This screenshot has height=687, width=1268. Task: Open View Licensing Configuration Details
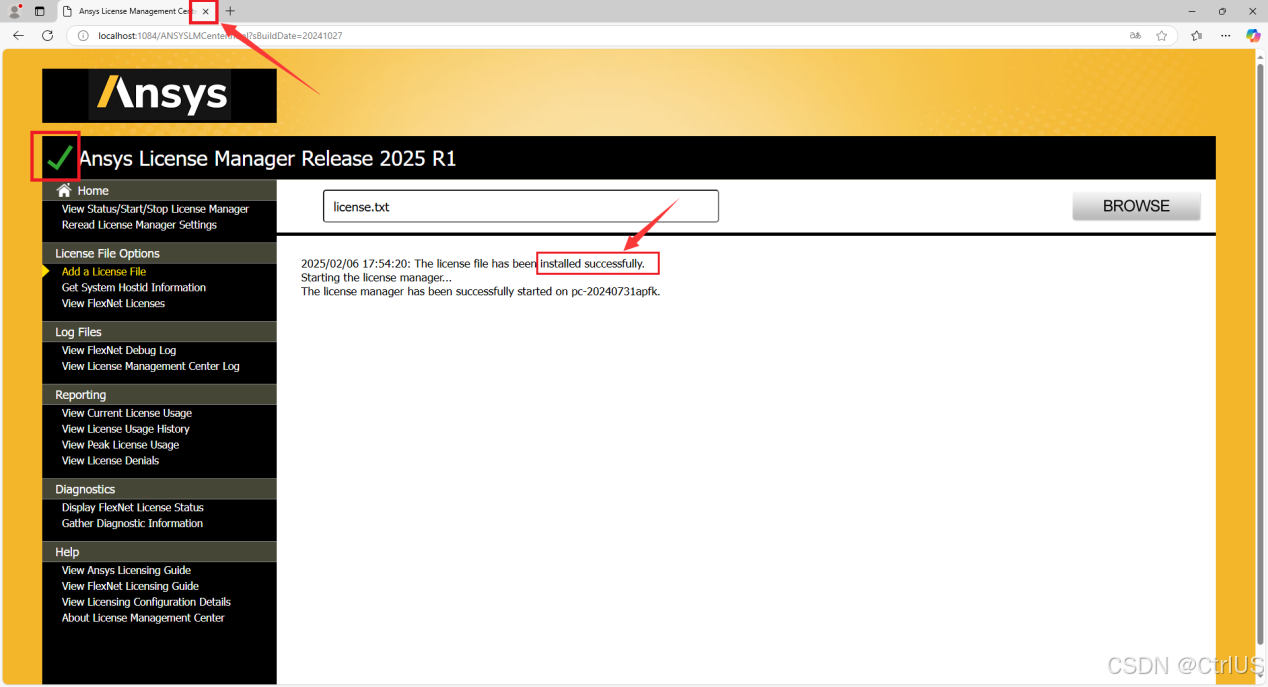(x=146, y=603)
